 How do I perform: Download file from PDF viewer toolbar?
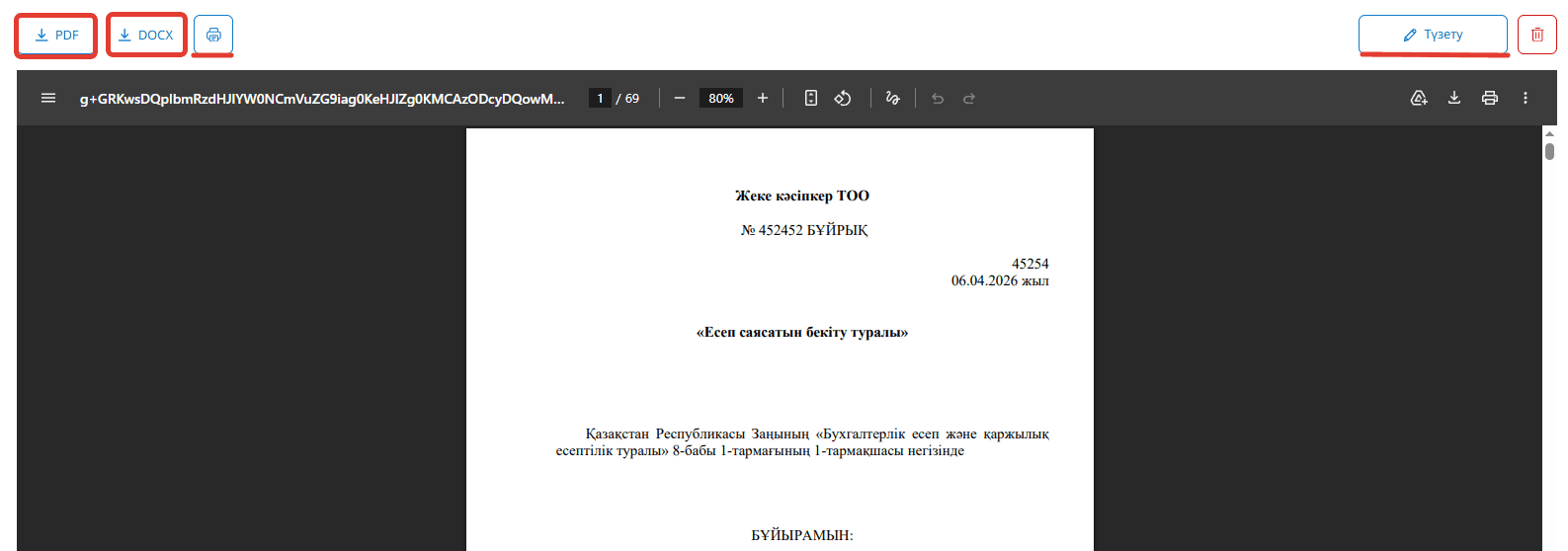[x=1454, y=98]
